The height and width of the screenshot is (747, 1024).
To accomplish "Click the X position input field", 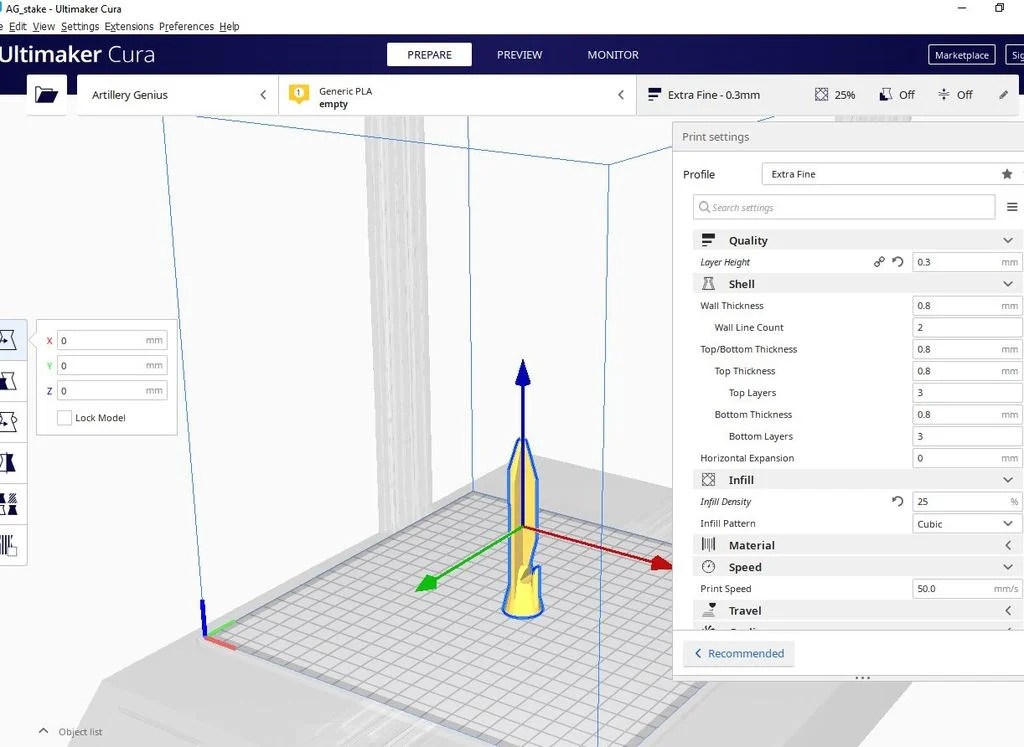I will (112, 340).
